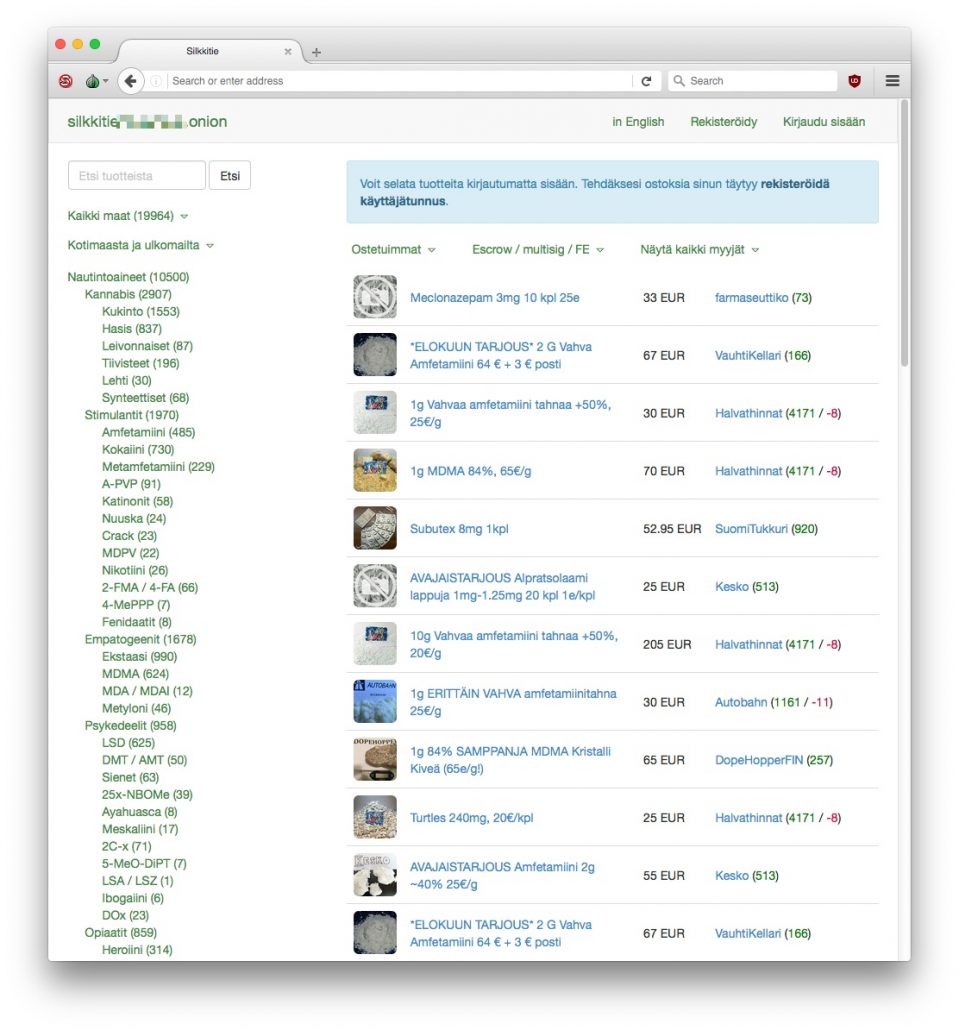Open seller DopeHopperFIN profile
The image size is (959, 1030).
(759, 760)
